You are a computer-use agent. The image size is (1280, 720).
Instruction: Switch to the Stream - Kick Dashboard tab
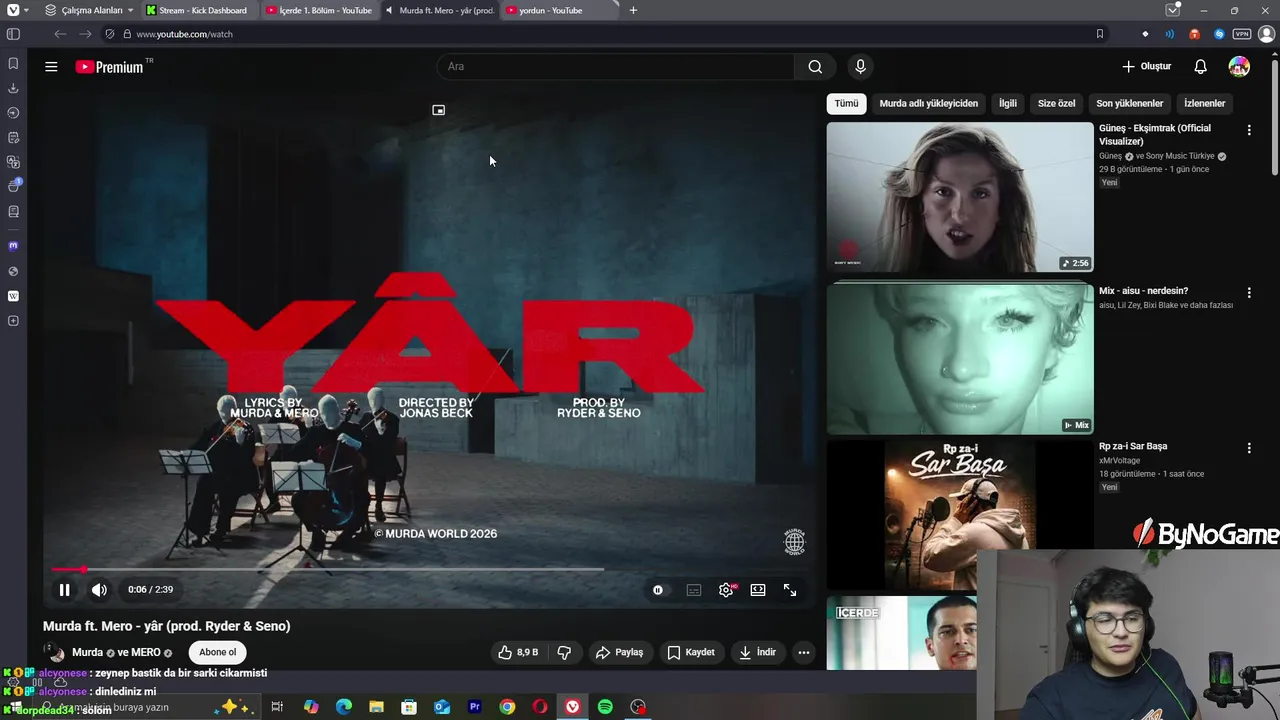coord(198,10)
